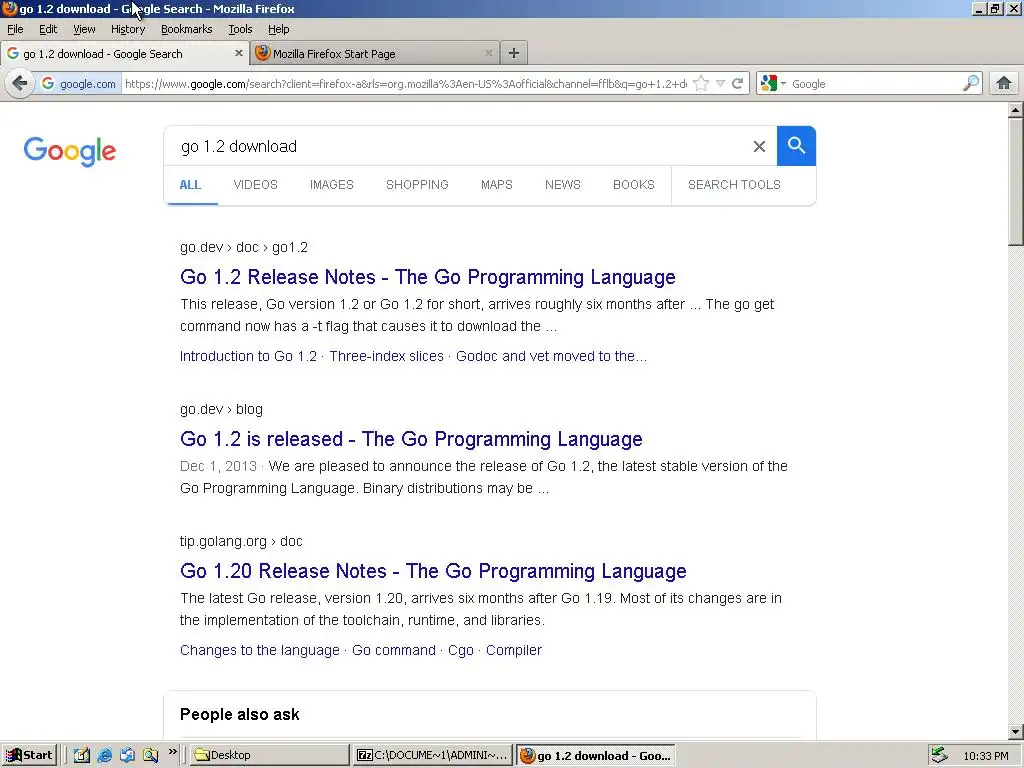Image resolution: width=1024 pixels, height=768 pixels.
Task: Reload the page with the refresh icon
Action: point(737,84)
